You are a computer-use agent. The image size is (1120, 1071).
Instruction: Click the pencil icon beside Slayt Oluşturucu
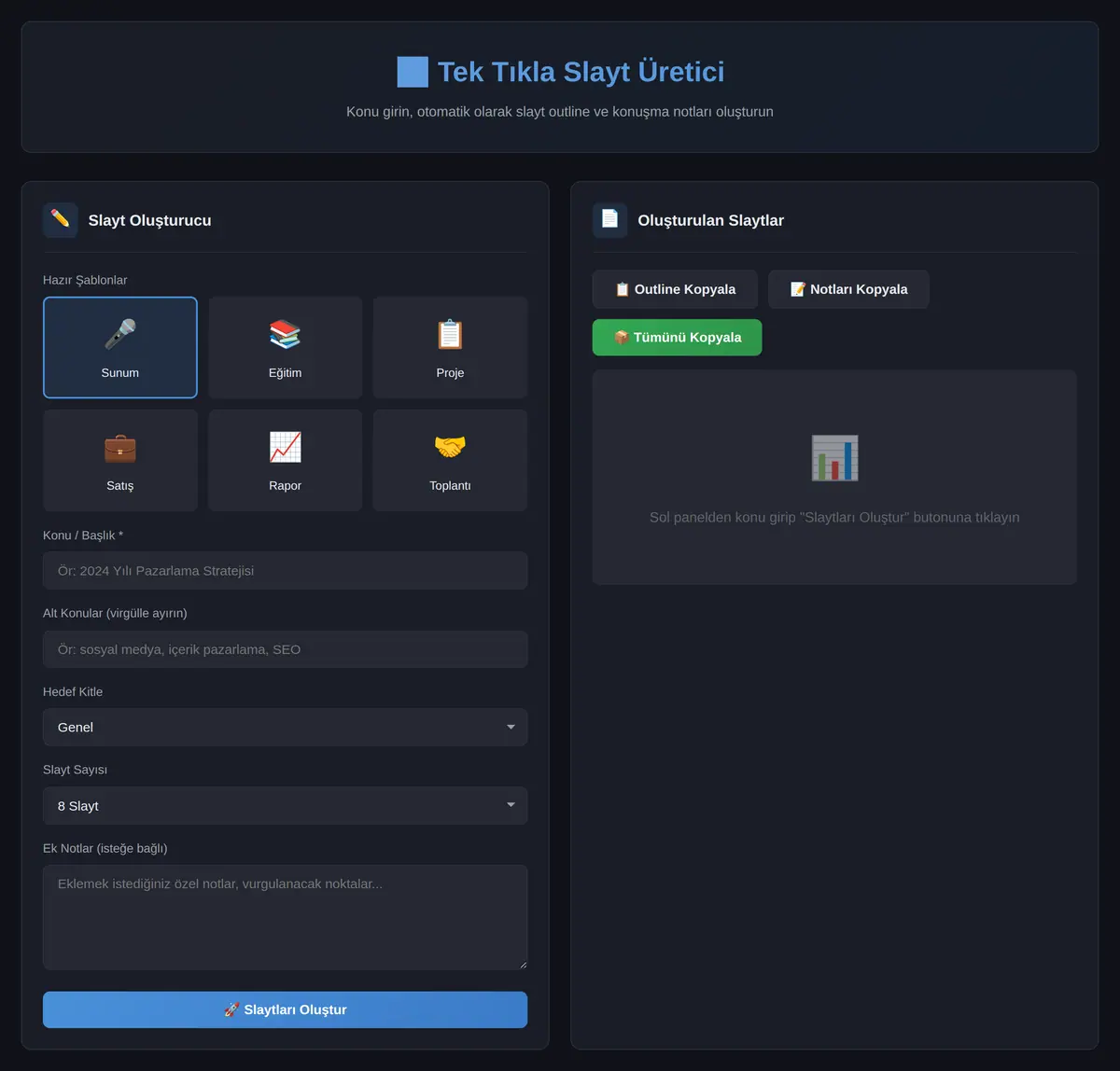(61, 220)
